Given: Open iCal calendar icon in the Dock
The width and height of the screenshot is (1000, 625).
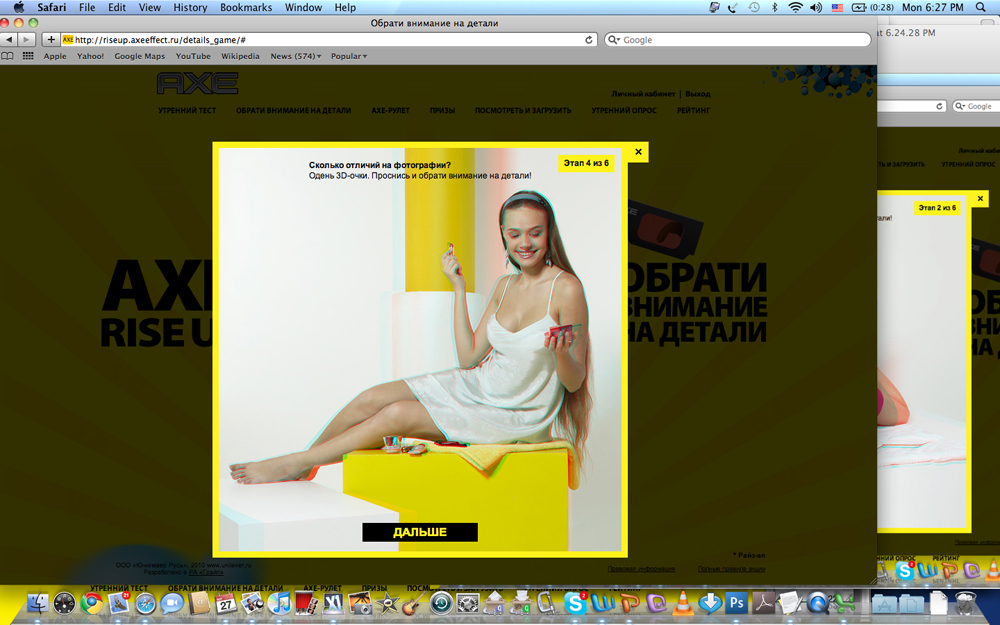Looking at the screenshot, I should (x=226, y=603).
